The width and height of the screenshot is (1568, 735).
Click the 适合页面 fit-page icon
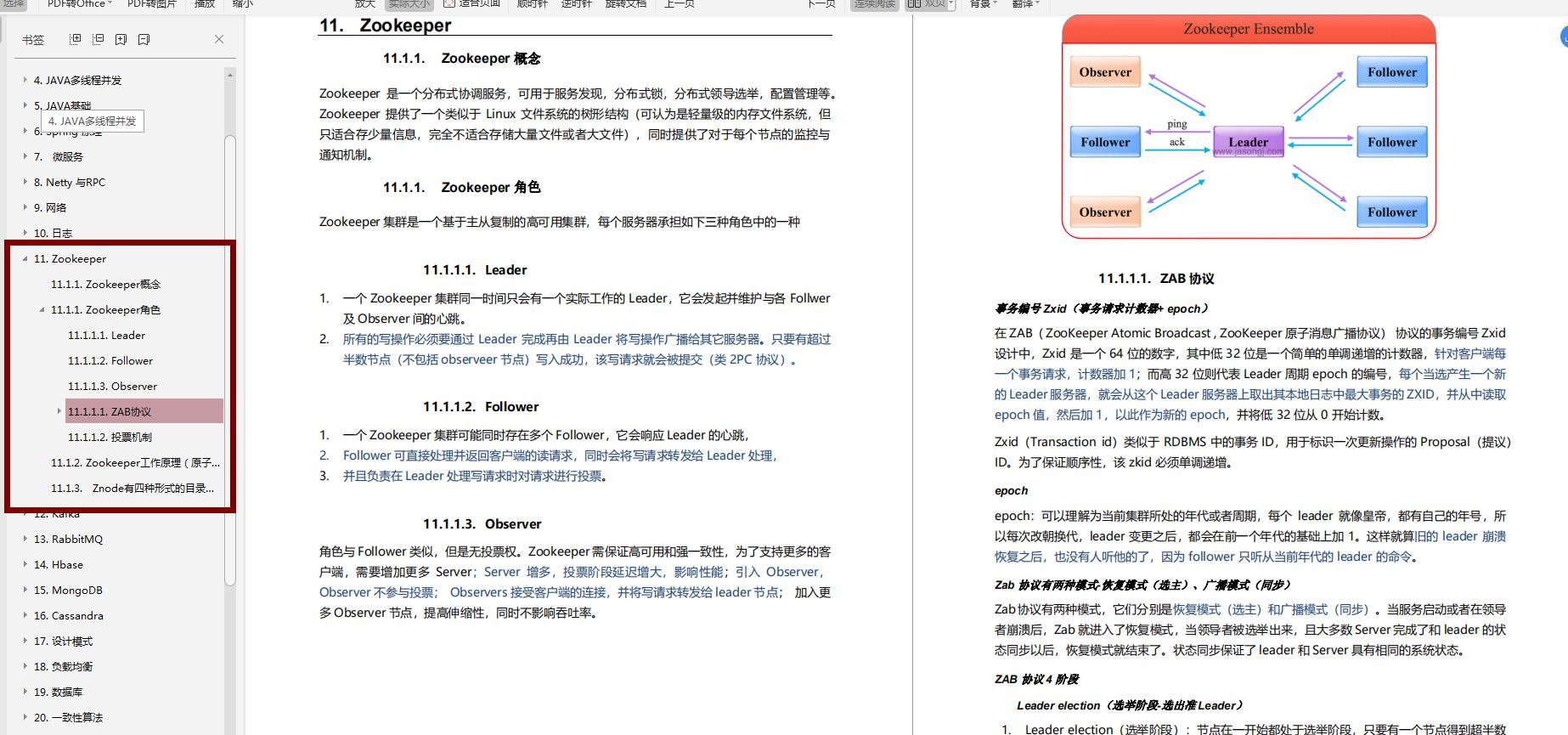coord(449,3)
